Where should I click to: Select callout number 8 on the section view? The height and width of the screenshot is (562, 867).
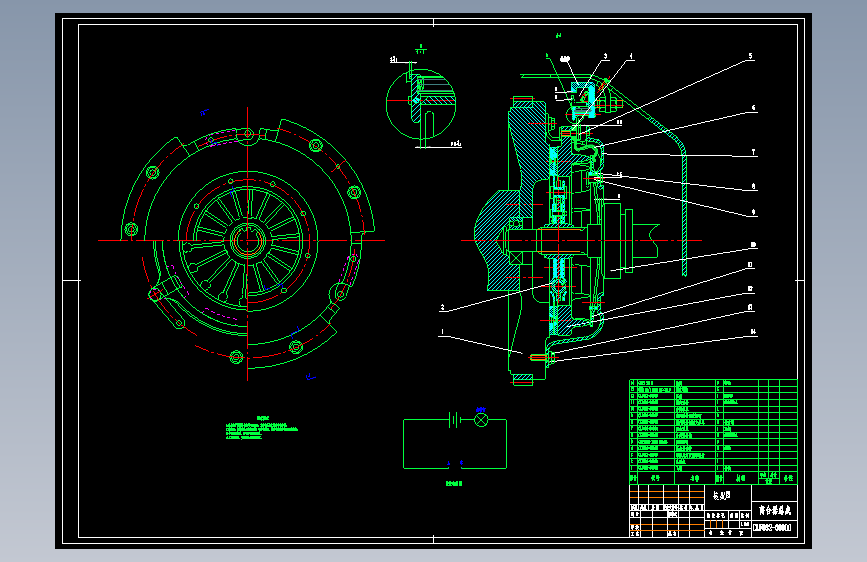[x=753, y=186]
